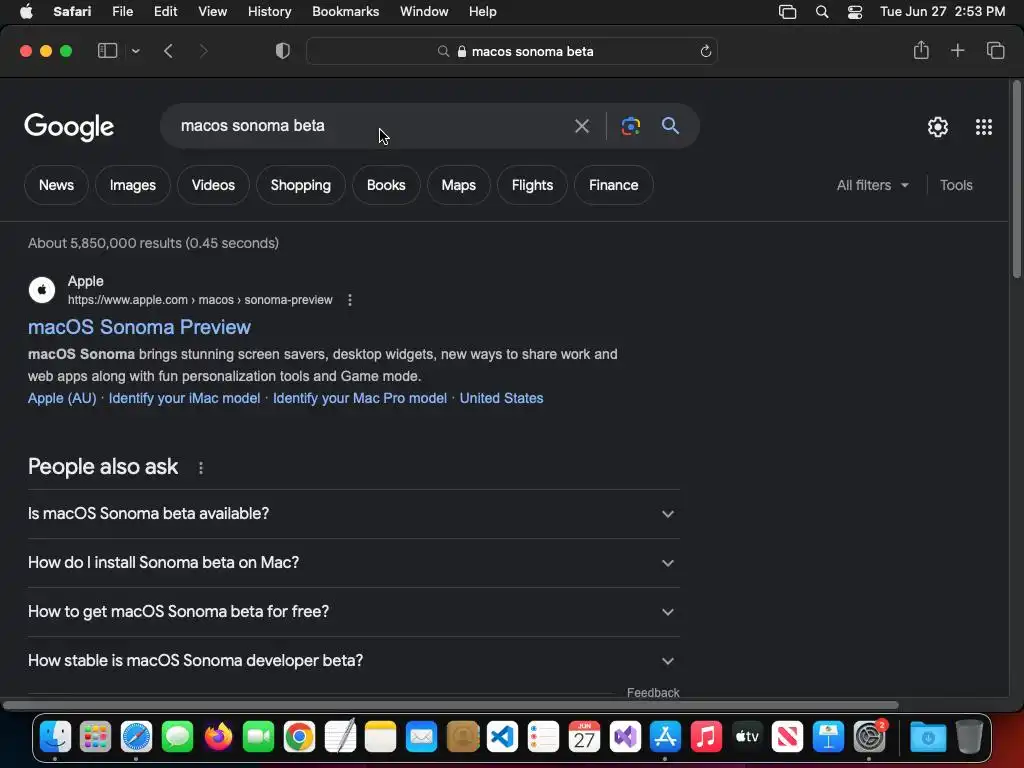Open Stage Manager menu bar icon

coord(788,12)
